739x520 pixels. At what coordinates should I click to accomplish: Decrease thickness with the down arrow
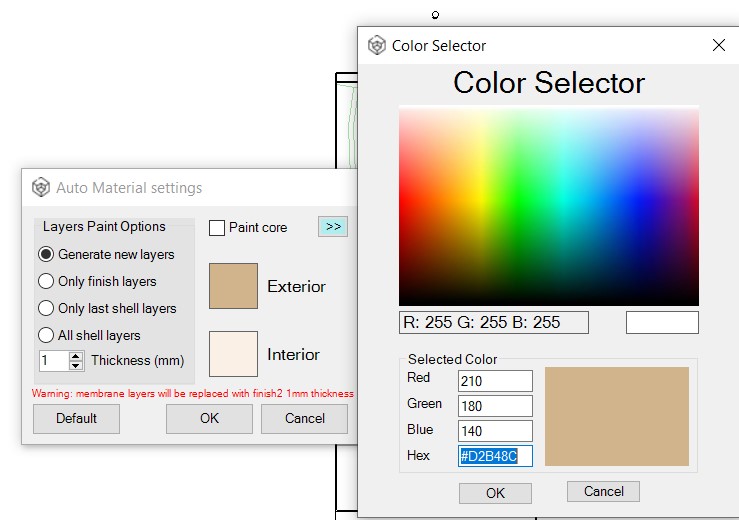point(76,365)
